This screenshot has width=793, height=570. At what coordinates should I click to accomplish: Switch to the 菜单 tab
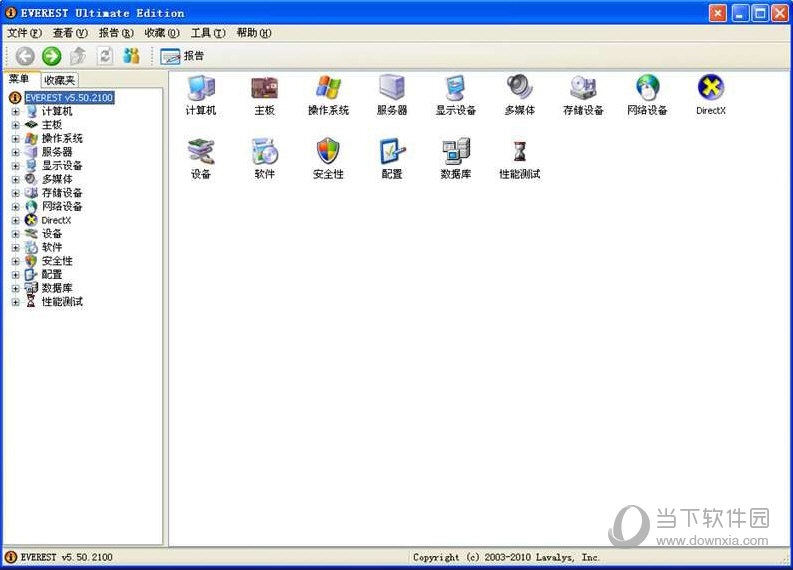tap(19, 79)
